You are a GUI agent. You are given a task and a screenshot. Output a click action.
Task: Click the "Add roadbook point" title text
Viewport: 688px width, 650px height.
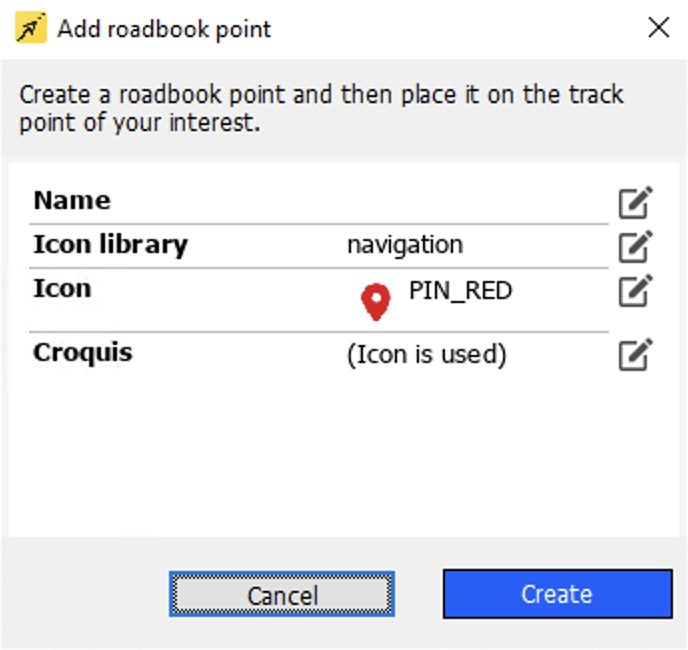pyautogui.click(x=164, y=28)
